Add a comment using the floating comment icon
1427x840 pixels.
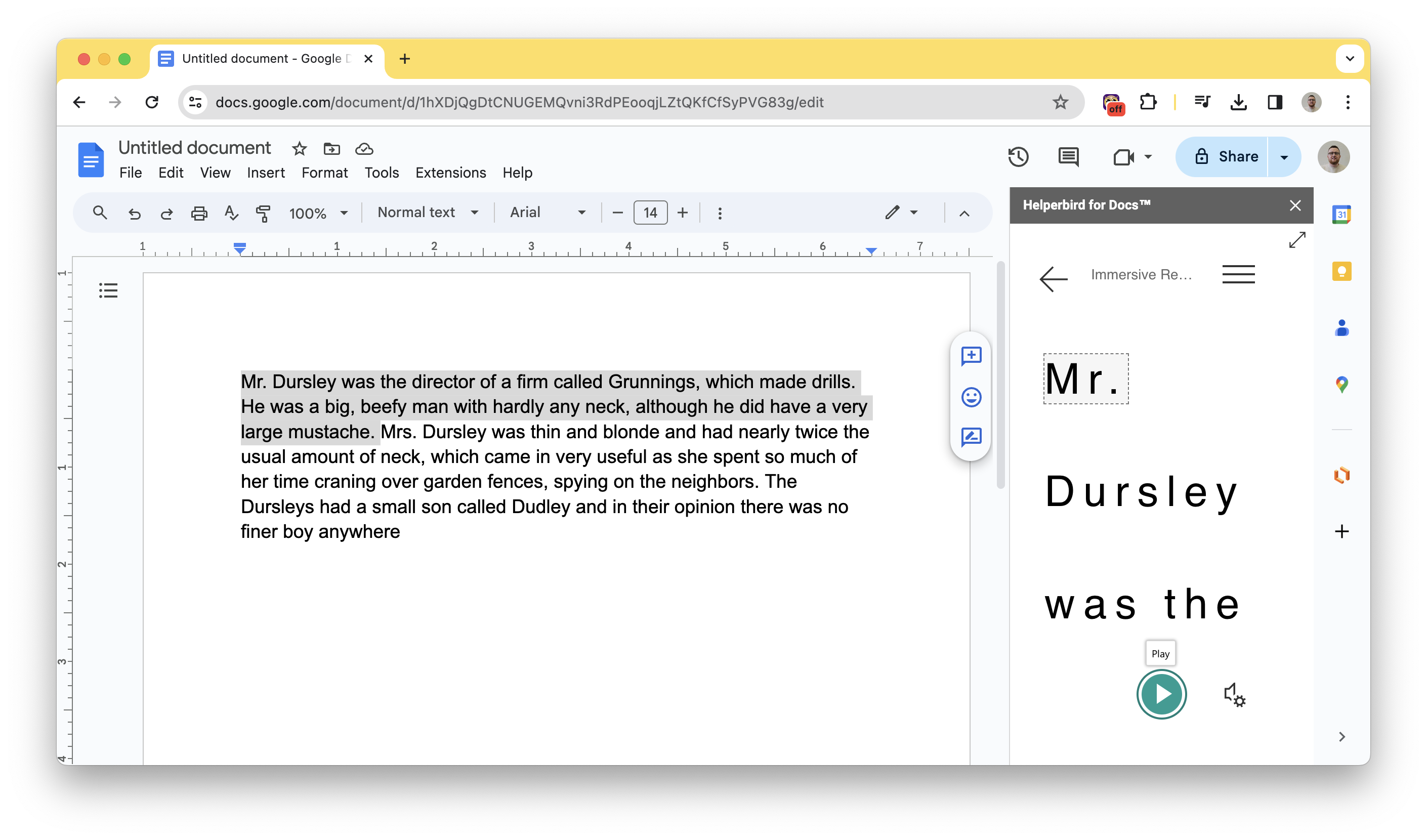tap(971, 356)
